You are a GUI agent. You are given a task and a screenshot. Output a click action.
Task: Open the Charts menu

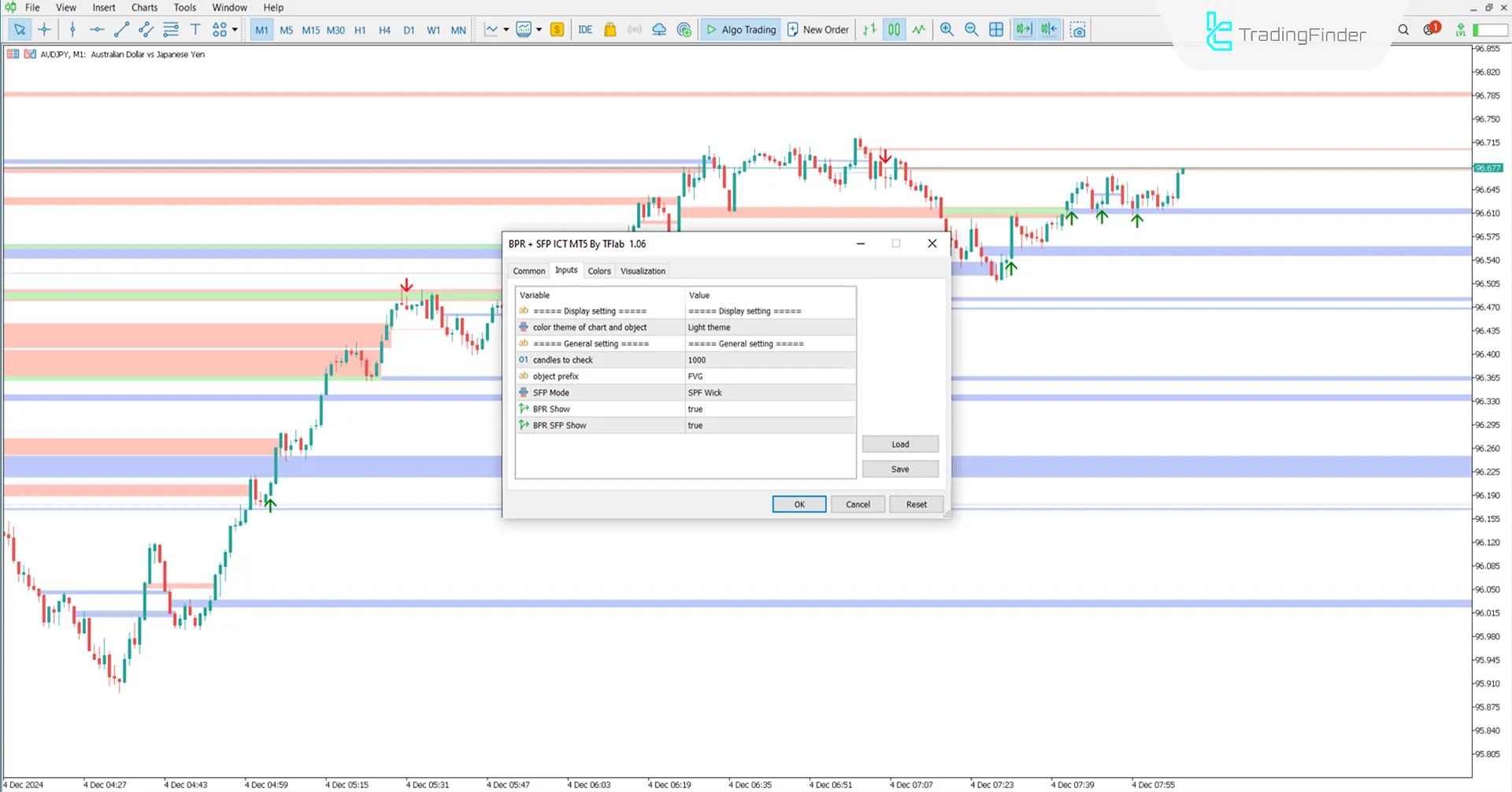click(144, 8)
